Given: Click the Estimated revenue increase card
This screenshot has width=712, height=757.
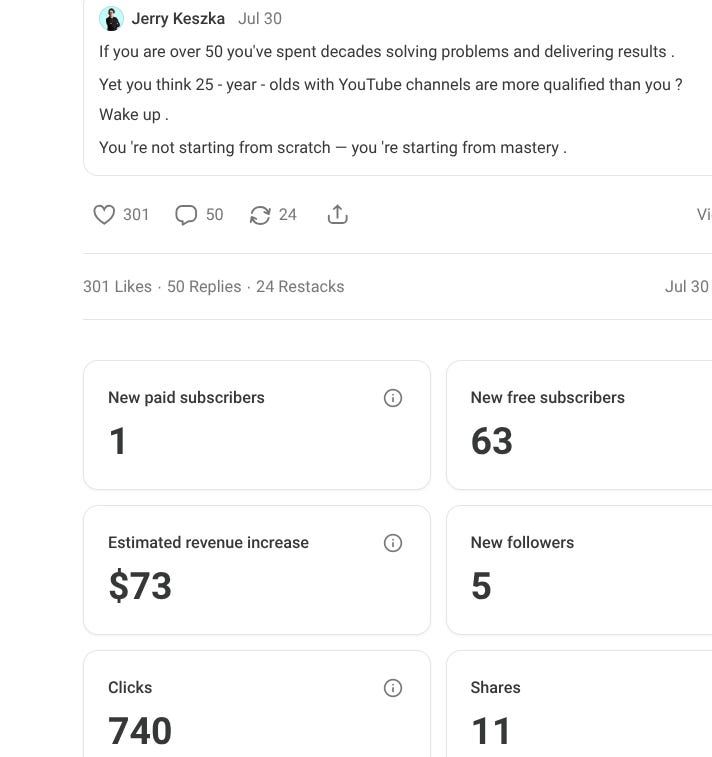Looking at the screenshot, I should coord(256,585).
